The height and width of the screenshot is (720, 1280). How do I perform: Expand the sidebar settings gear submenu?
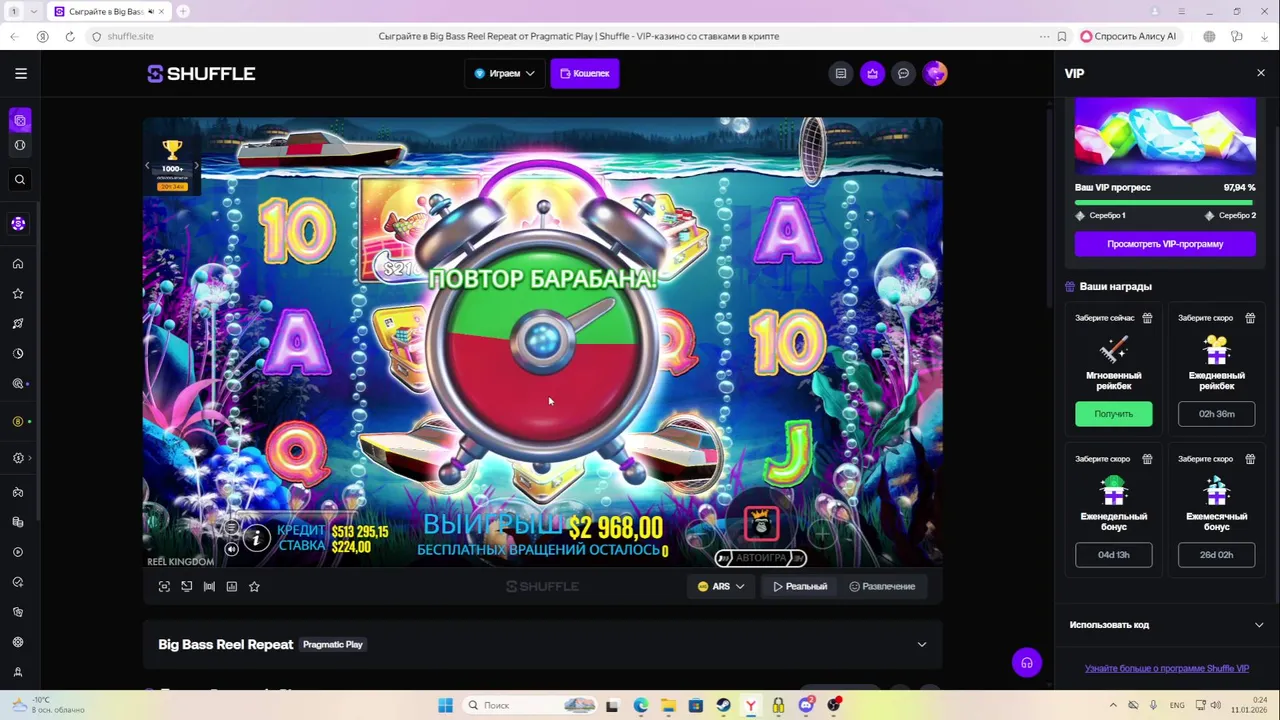(x=20, y=458)
